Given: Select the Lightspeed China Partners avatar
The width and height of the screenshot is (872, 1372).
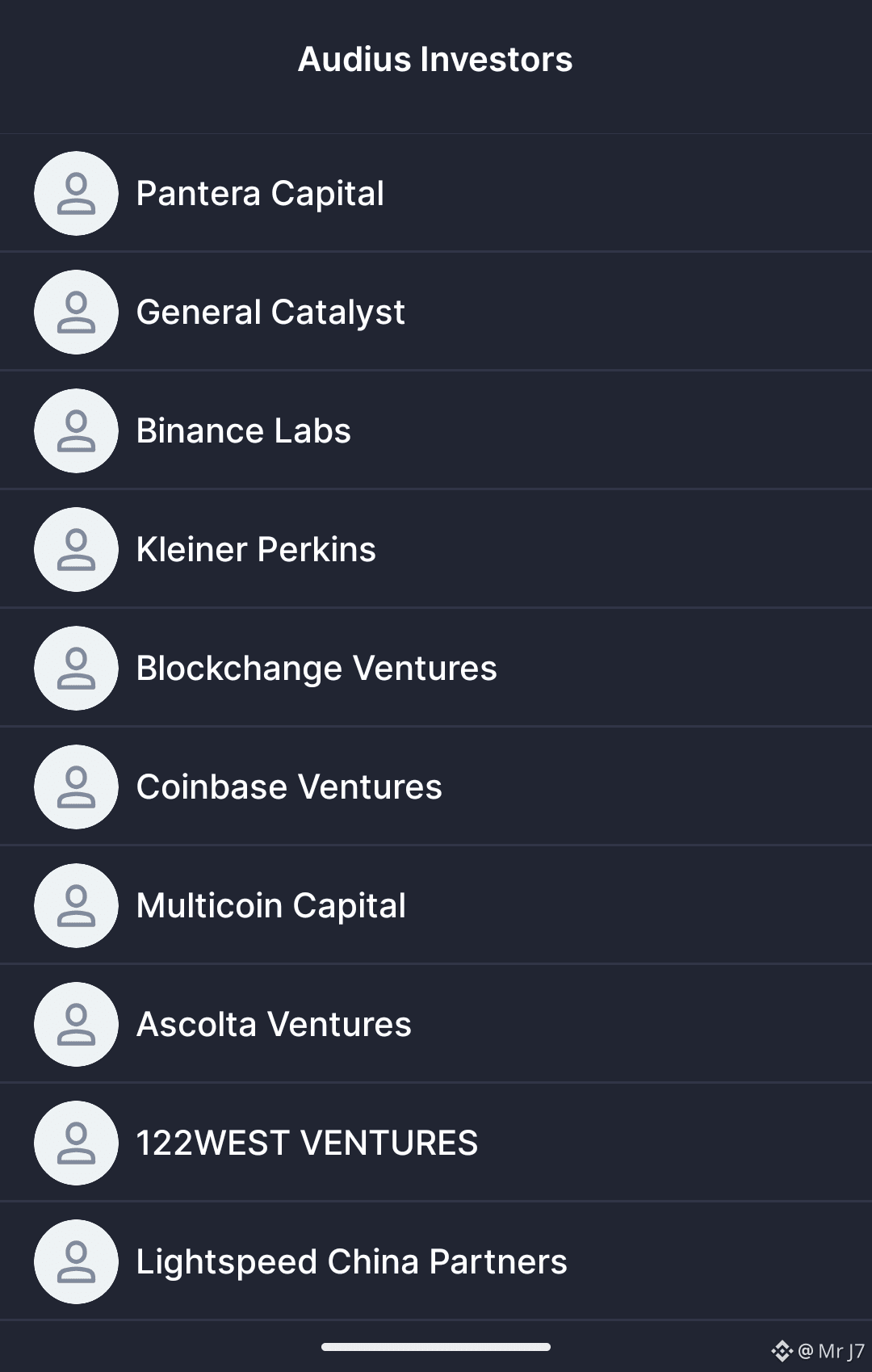Looking at the screenshot, I should pos(77,1262).
